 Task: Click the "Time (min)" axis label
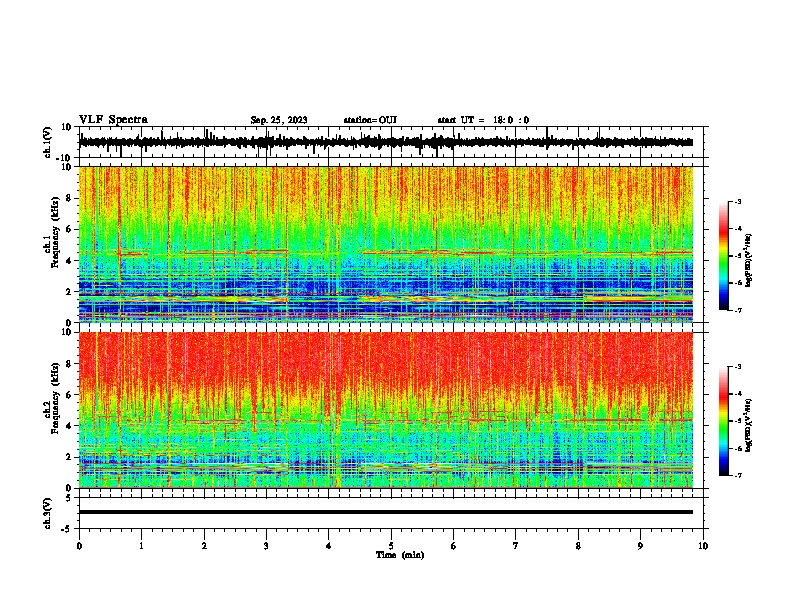400,555
